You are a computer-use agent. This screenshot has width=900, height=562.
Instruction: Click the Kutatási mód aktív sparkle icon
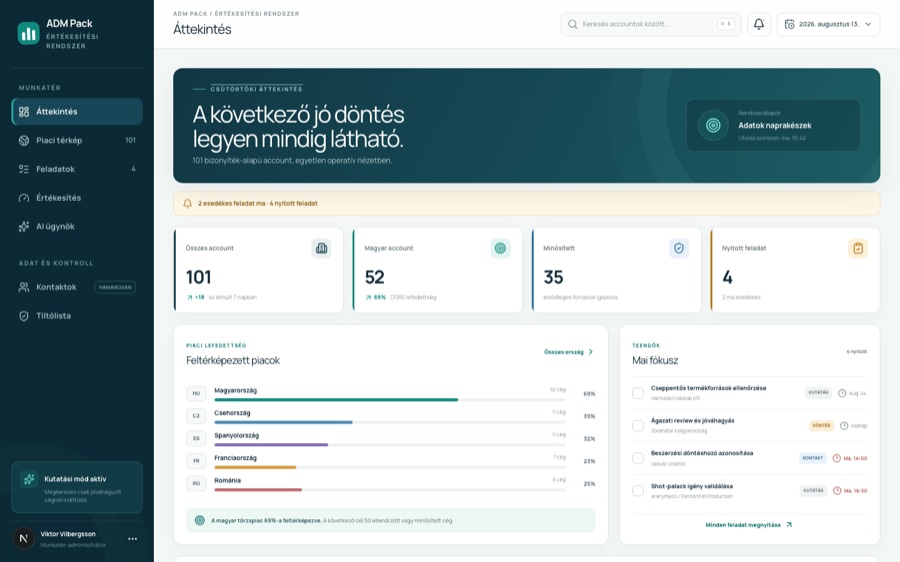tap(29, 479)
